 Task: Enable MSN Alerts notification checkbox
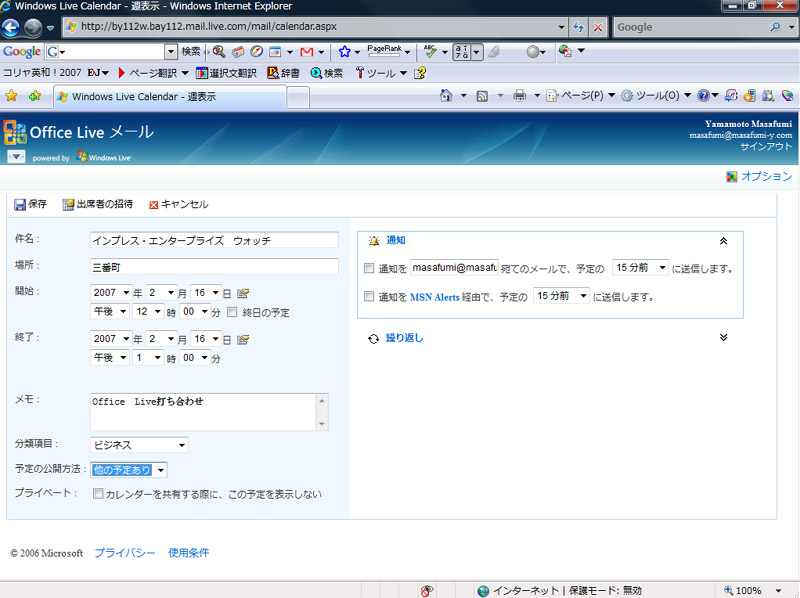(x=369, y=296)
